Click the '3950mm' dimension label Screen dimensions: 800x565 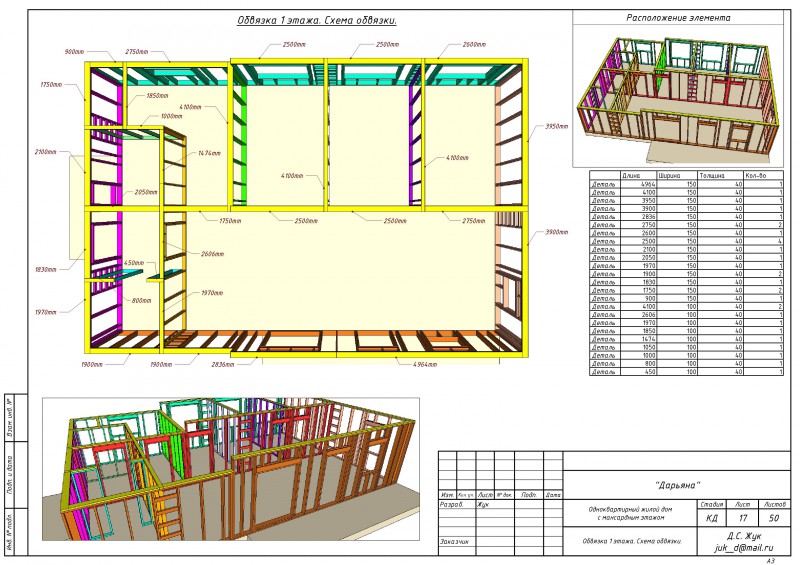point(557,126)
